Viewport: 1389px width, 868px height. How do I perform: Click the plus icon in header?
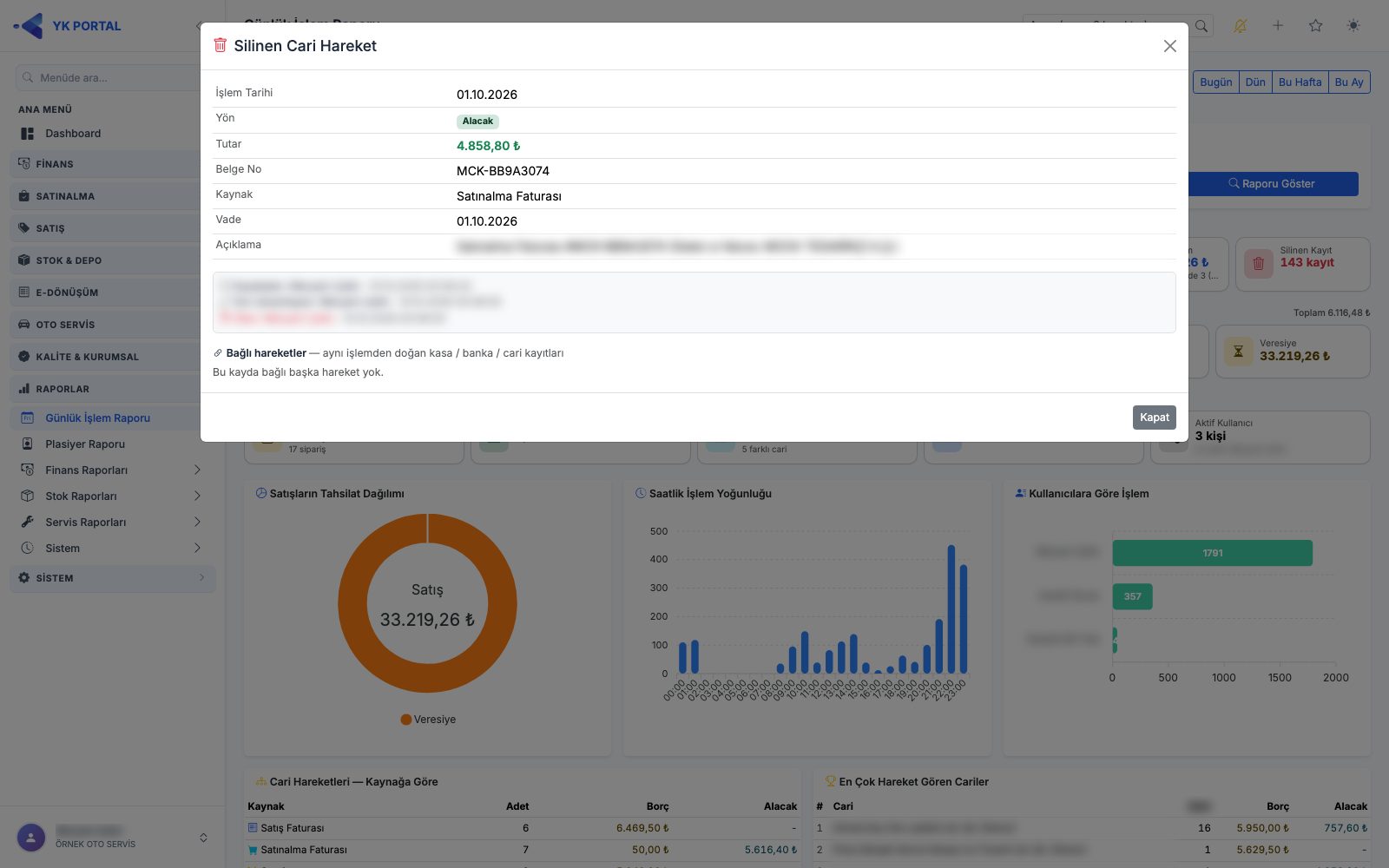1278,26
